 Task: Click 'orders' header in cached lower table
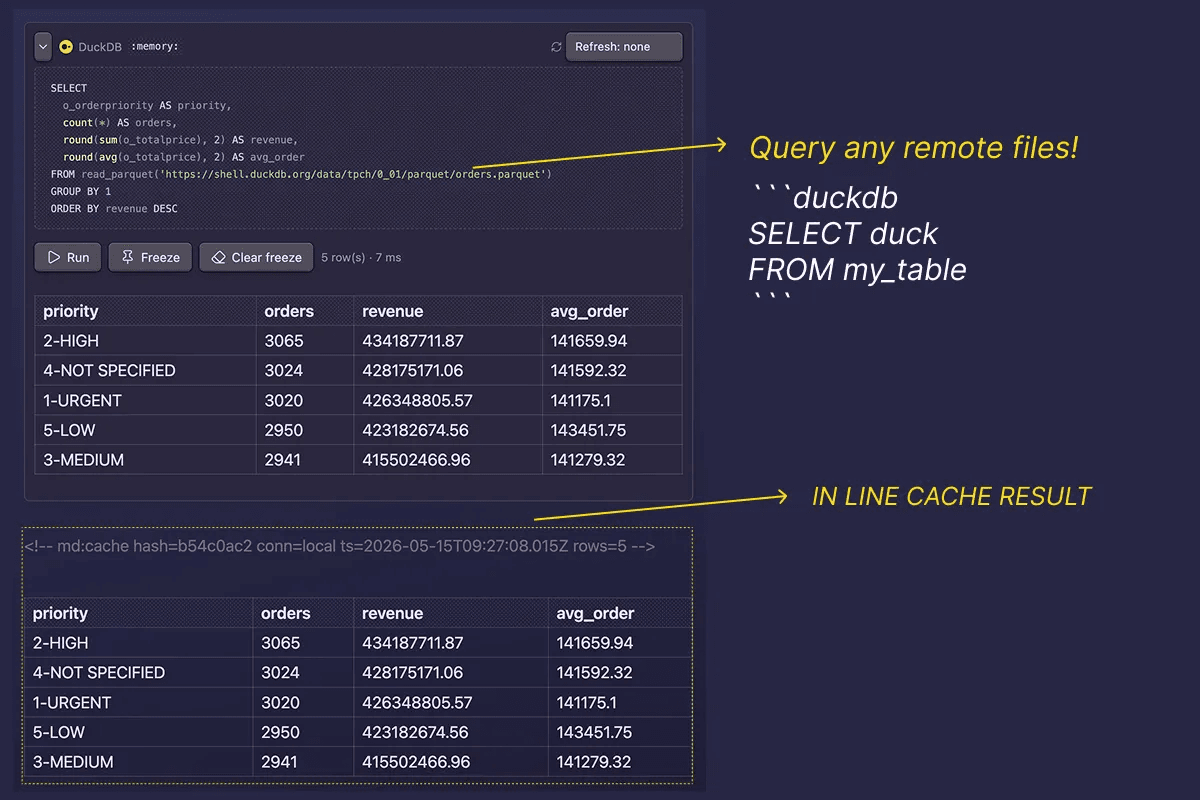point(286,613)
